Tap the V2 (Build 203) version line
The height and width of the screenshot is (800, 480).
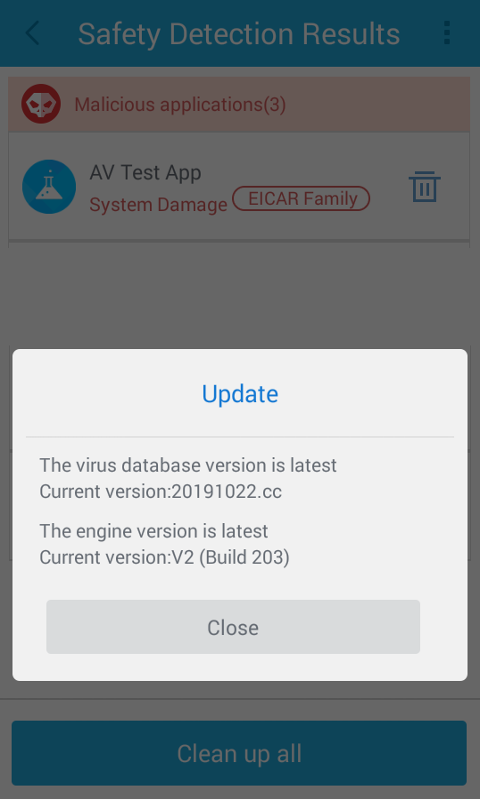165,557
